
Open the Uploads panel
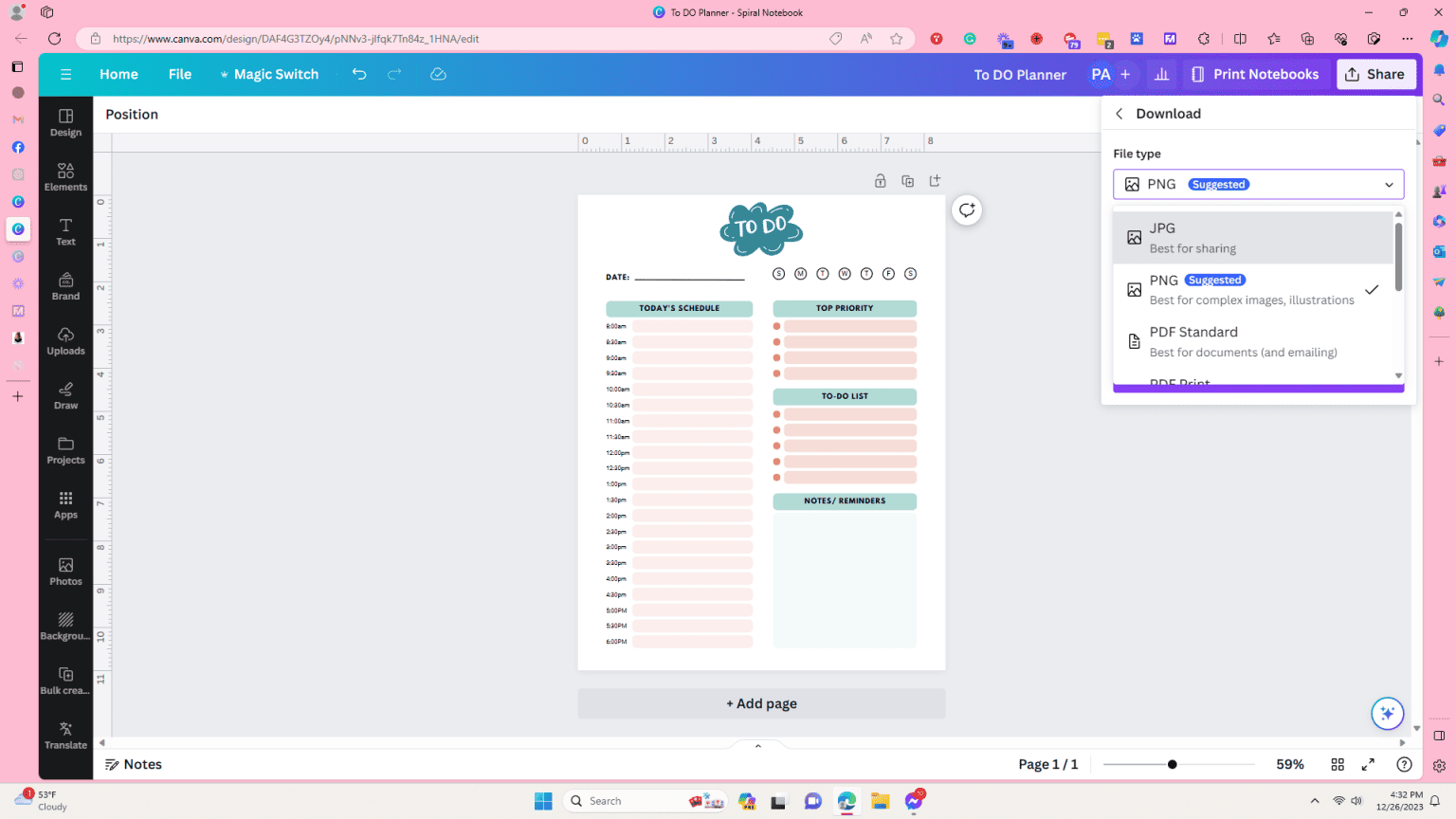click(x=65, y=339)
